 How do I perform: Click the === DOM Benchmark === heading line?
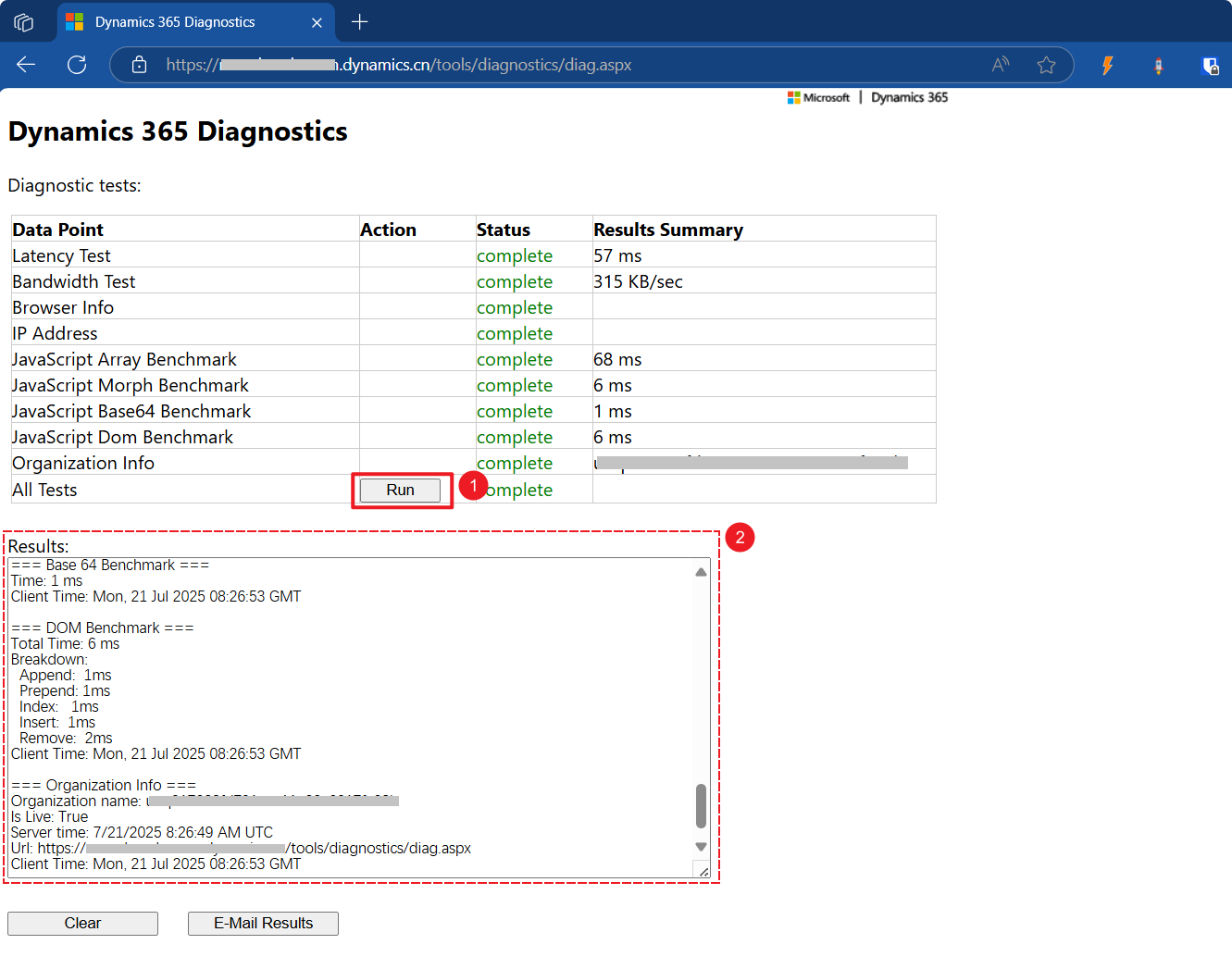tap(102, 628)
